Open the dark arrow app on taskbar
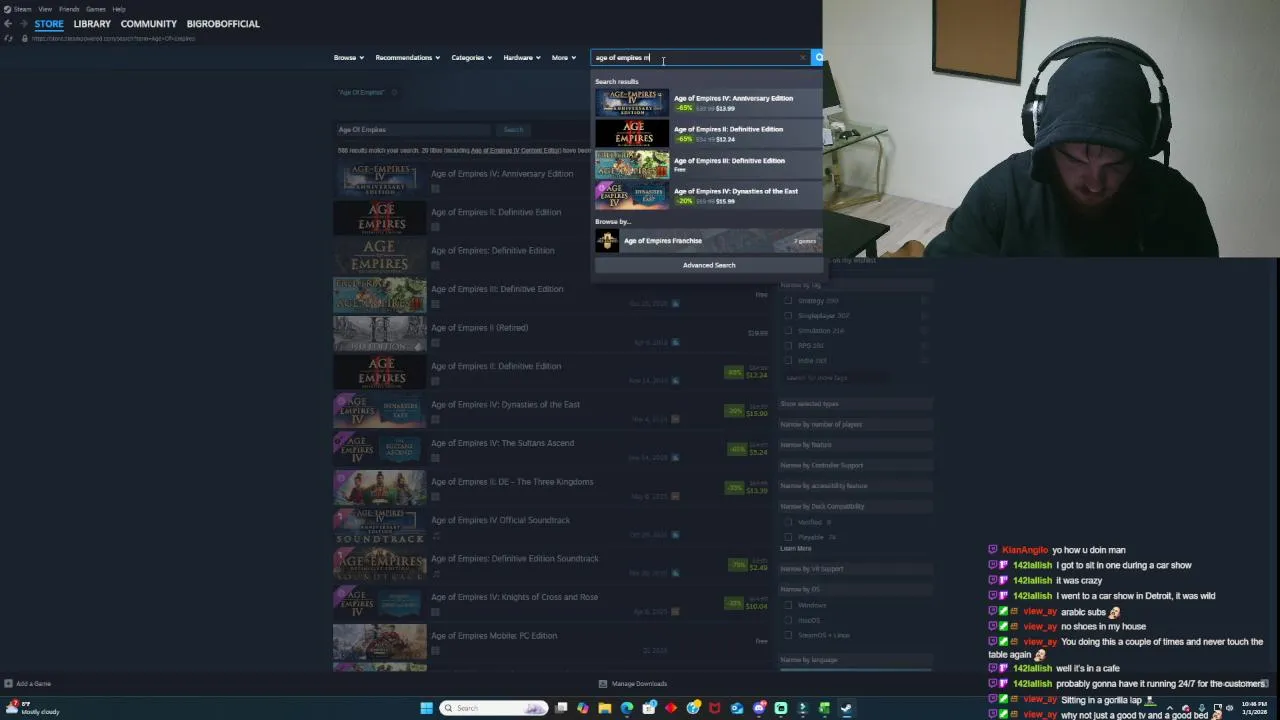1280x720 pixels. pyautogui.click(x=802, y=708)
